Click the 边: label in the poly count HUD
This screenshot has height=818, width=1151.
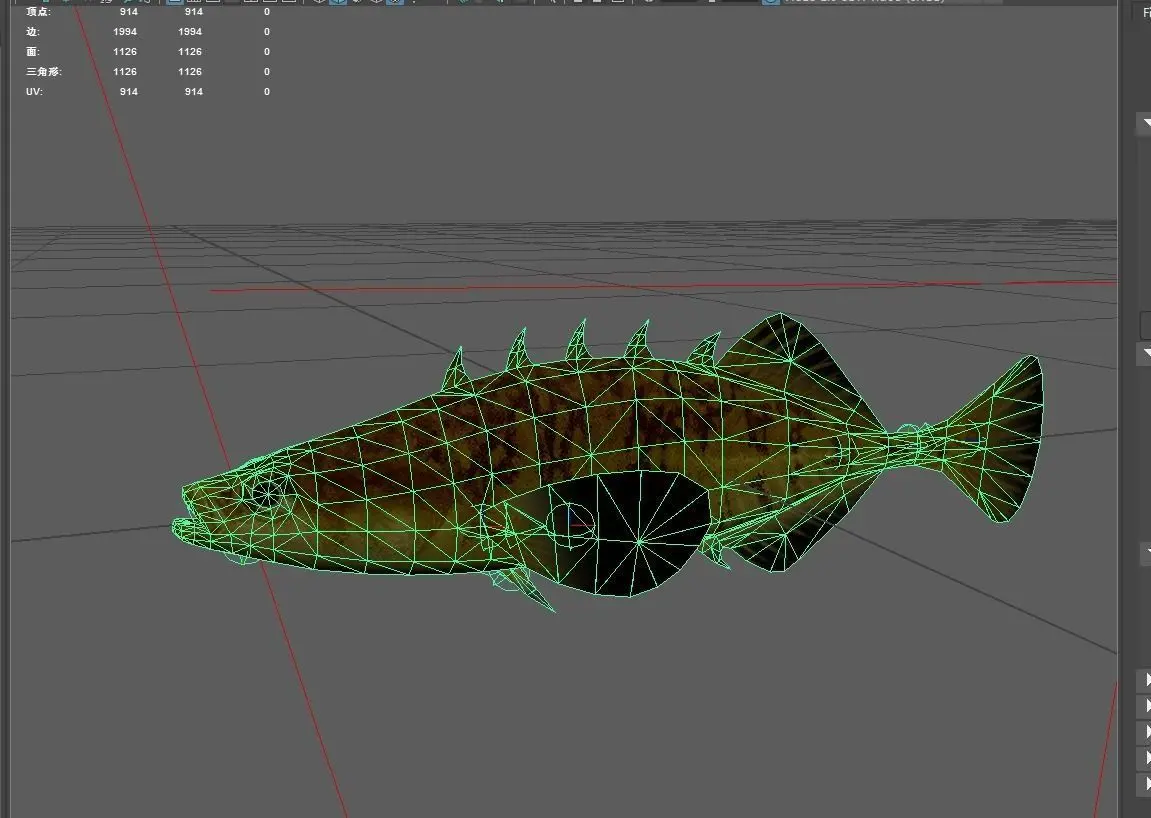point(33,32)
